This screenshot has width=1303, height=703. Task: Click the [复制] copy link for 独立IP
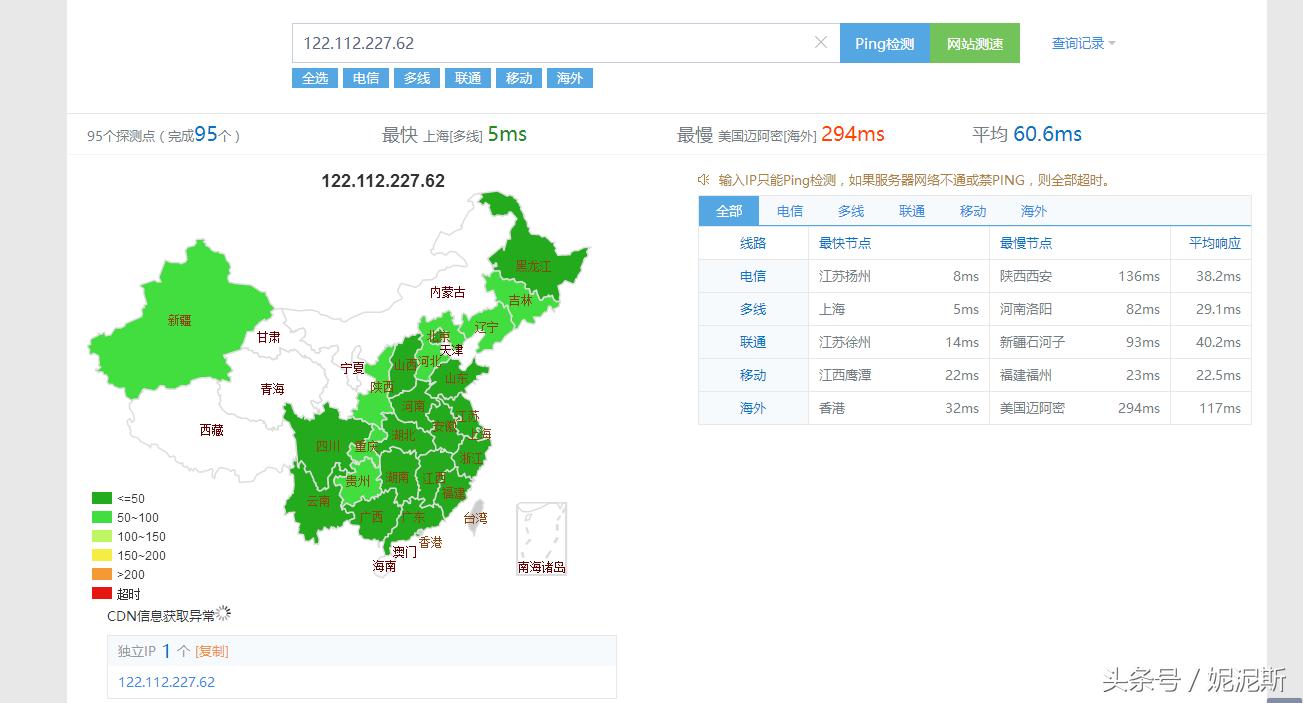coord(212,650)
